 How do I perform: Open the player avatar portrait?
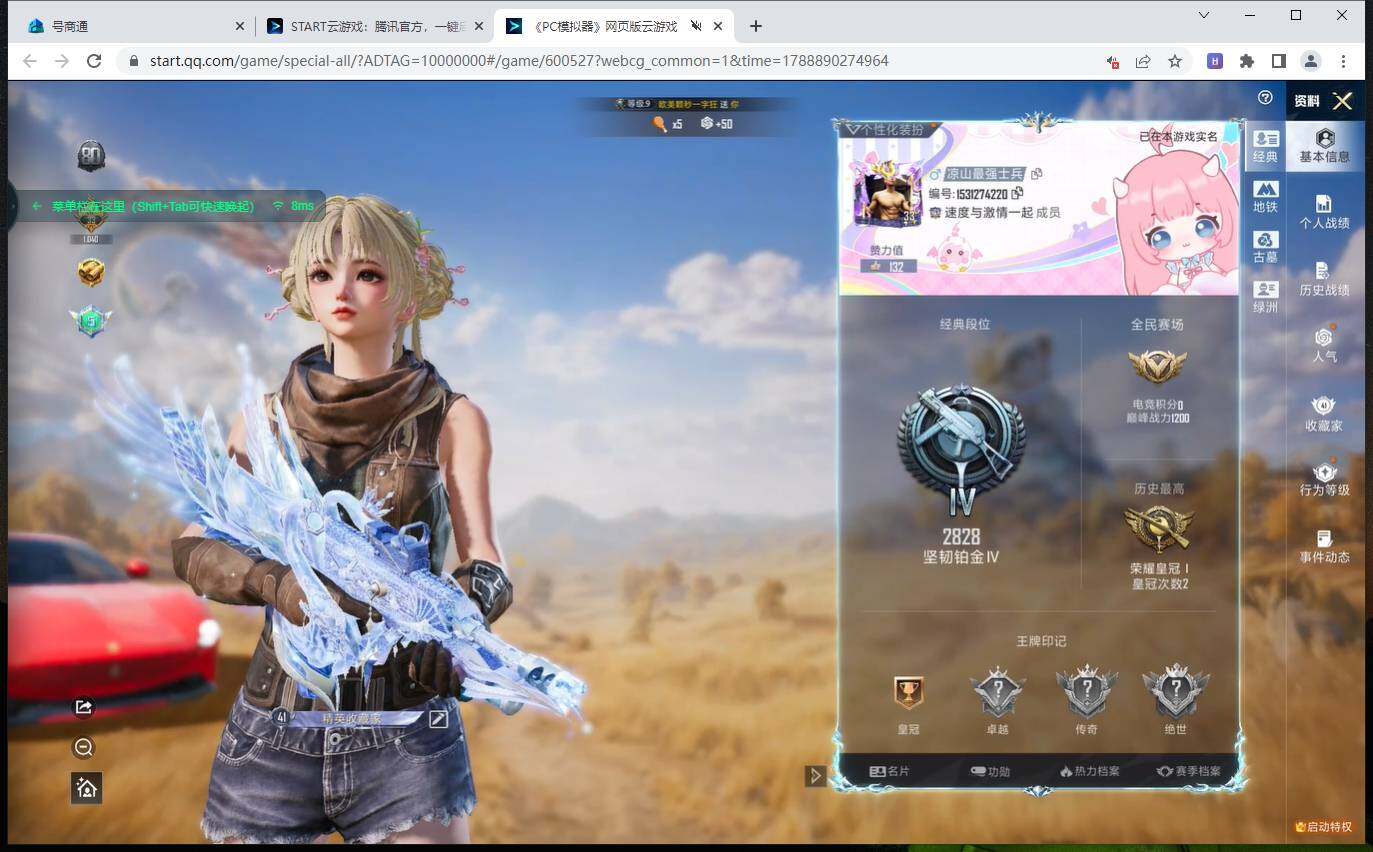[x=888, y=194]
